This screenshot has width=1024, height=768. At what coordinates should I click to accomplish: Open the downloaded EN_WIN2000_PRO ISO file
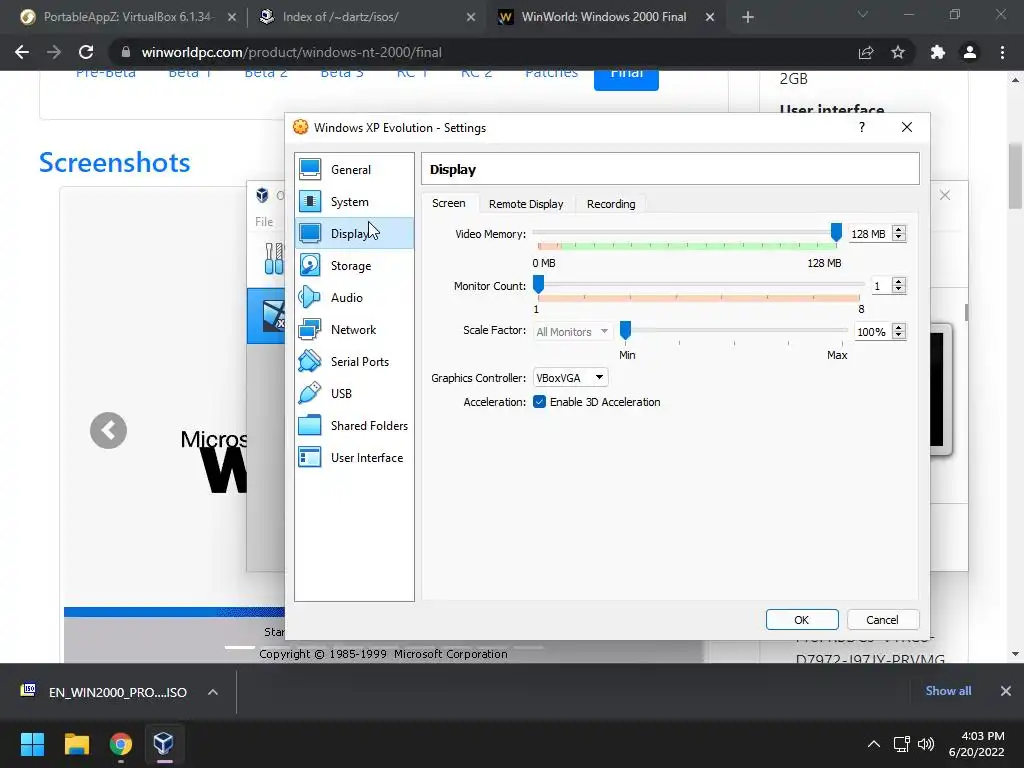click(x=104, y=692)
